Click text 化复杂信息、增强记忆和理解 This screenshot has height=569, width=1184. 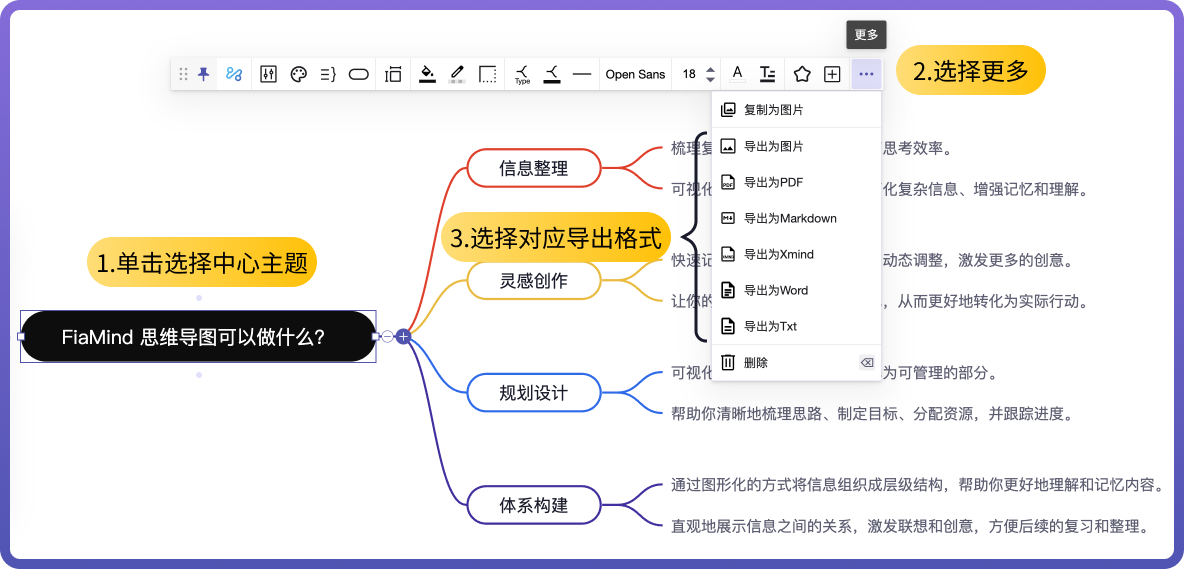coord(984,189)
